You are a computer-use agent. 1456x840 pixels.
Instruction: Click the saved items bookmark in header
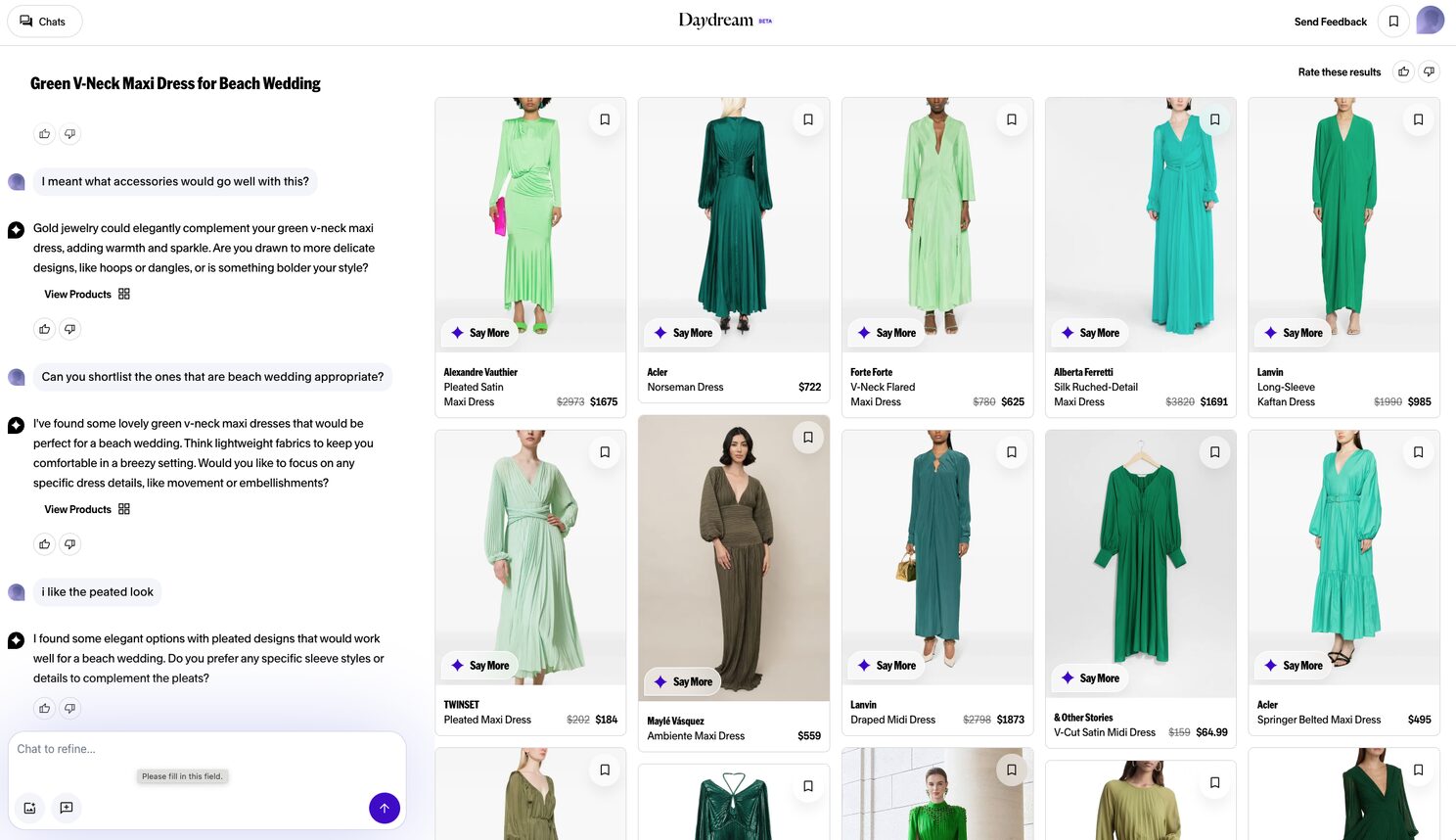click(x=1393, y=22)
